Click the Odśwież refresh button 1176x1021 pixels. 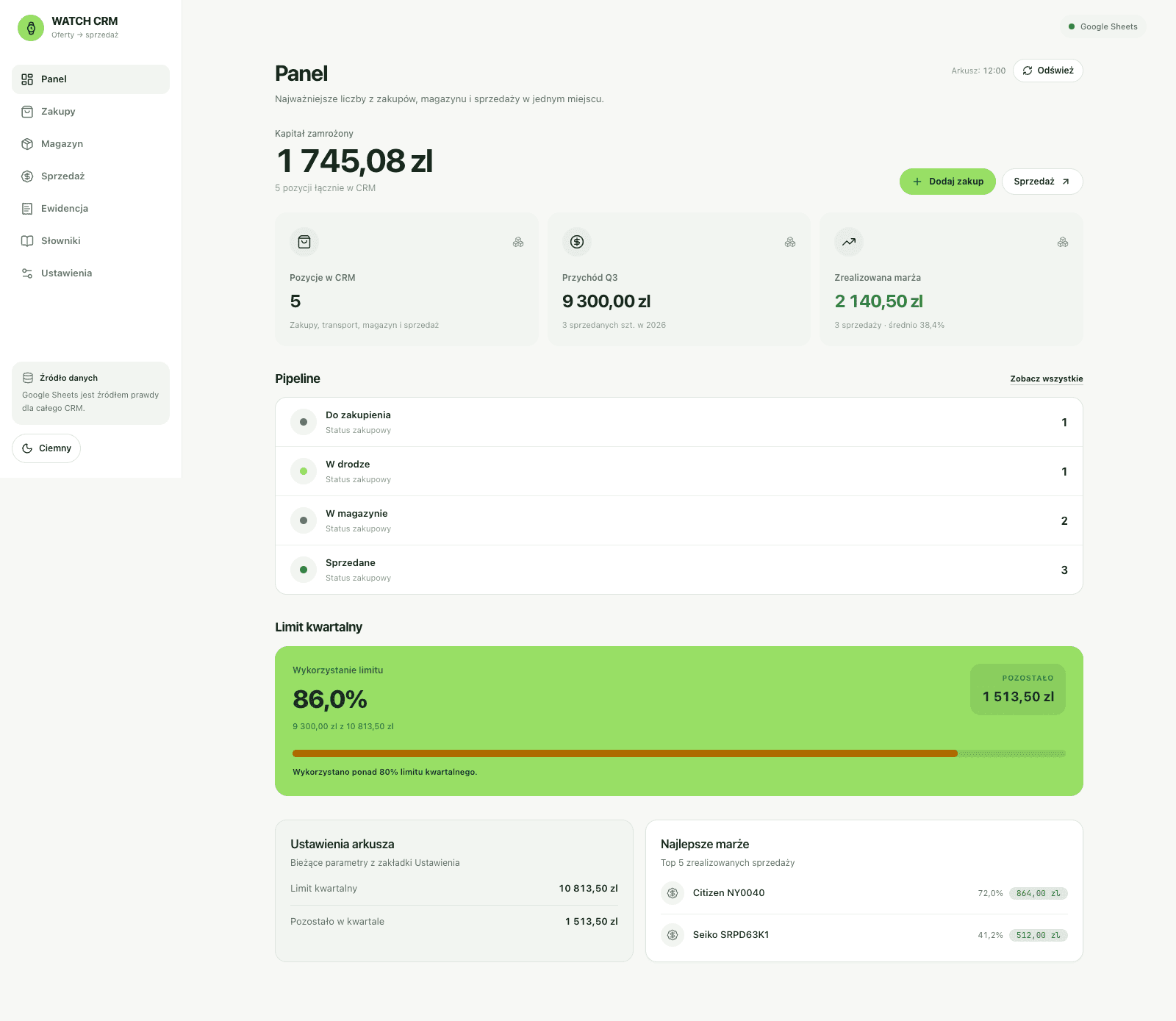pos(1048,71)
